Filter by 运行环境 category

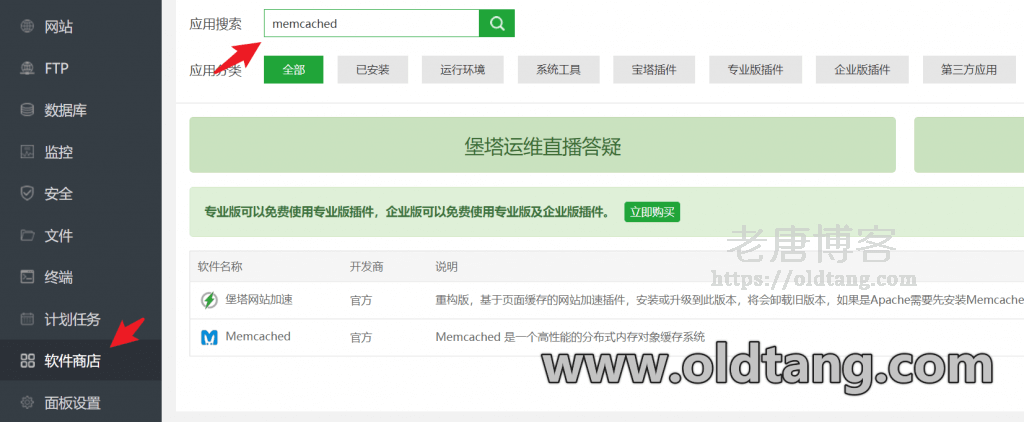[x=462, y=70]
